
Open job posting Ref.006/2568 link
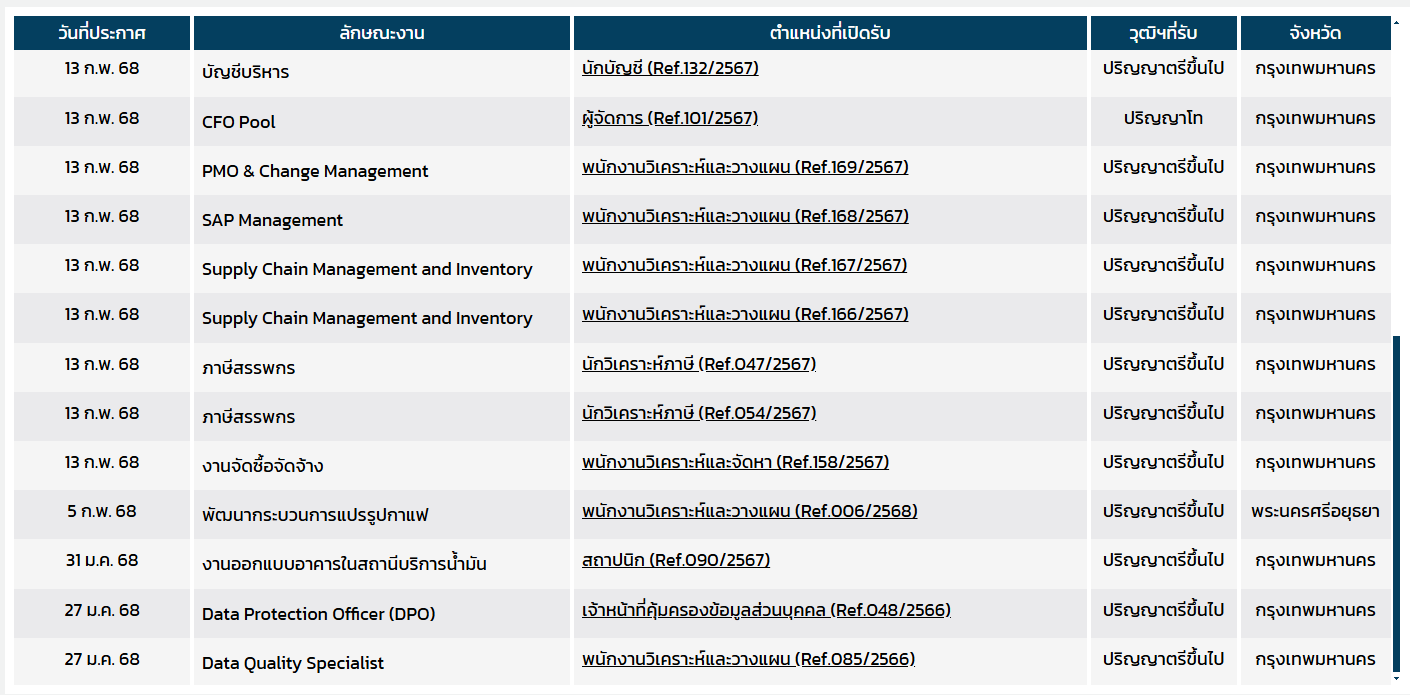pyautogui.click(x=749, y=511)
